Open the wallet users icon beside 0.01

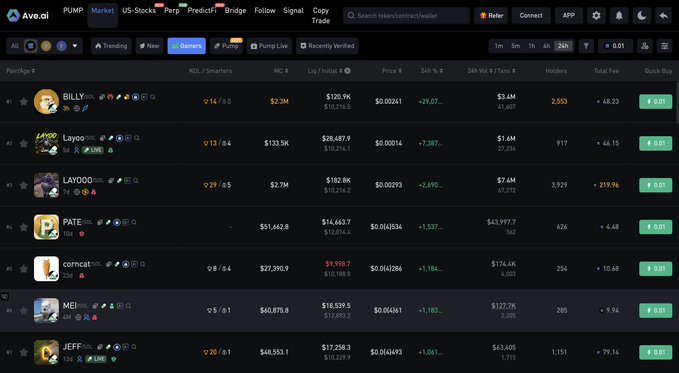(645, 46)
